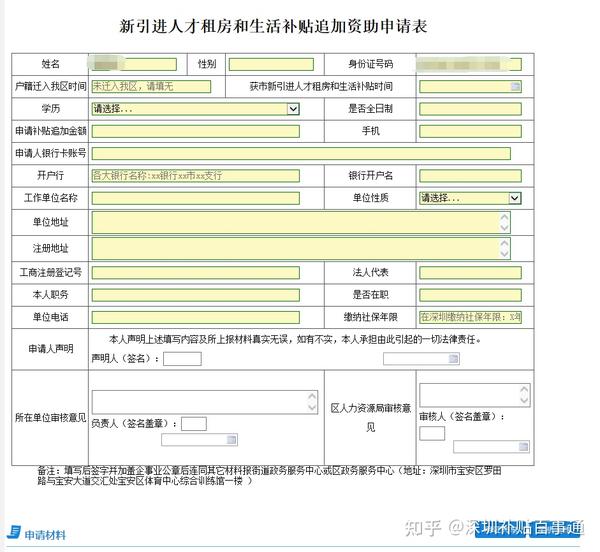600x552 pixels.
Task: Select the 学历 combo box
Action: point(196,109)
